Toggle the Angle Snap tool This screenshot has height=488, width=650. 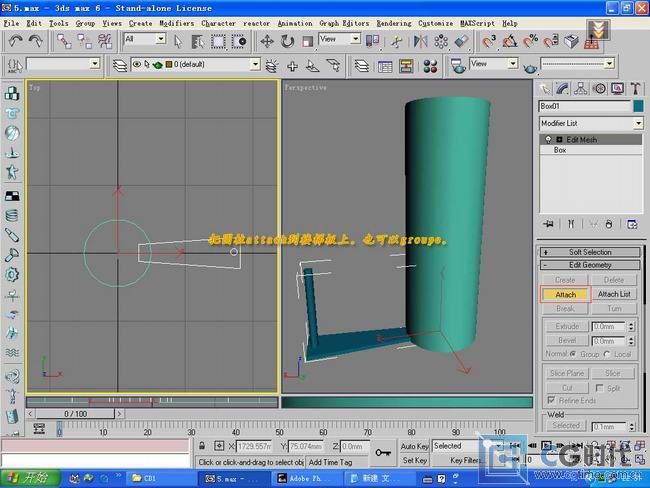pyautogui.click(x=510, y=41)
